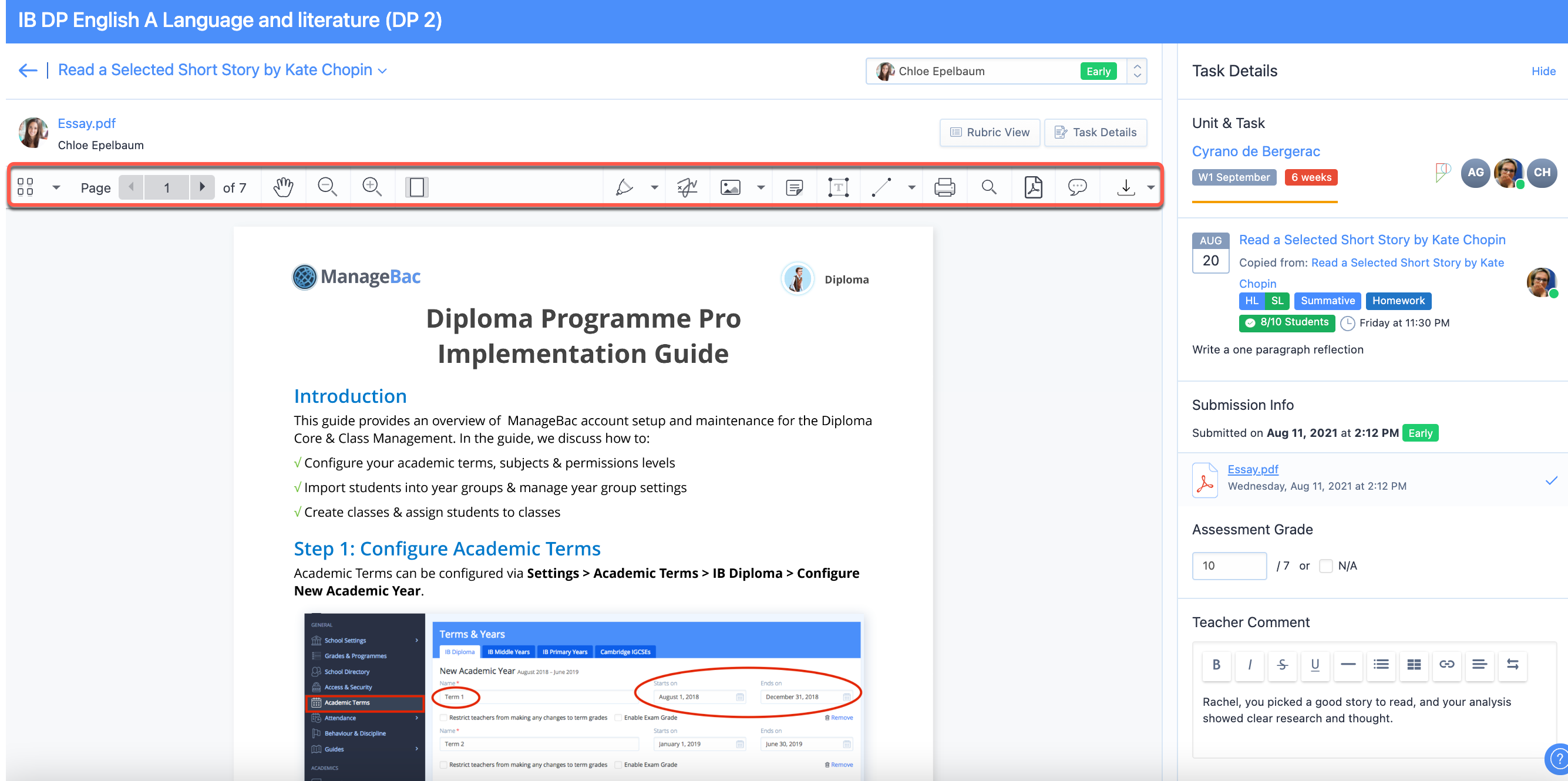The height and width of the screenshot is (781, 1568).
Task: Expand the view mode dropdown arrow
Action: (x=56, y=187)
